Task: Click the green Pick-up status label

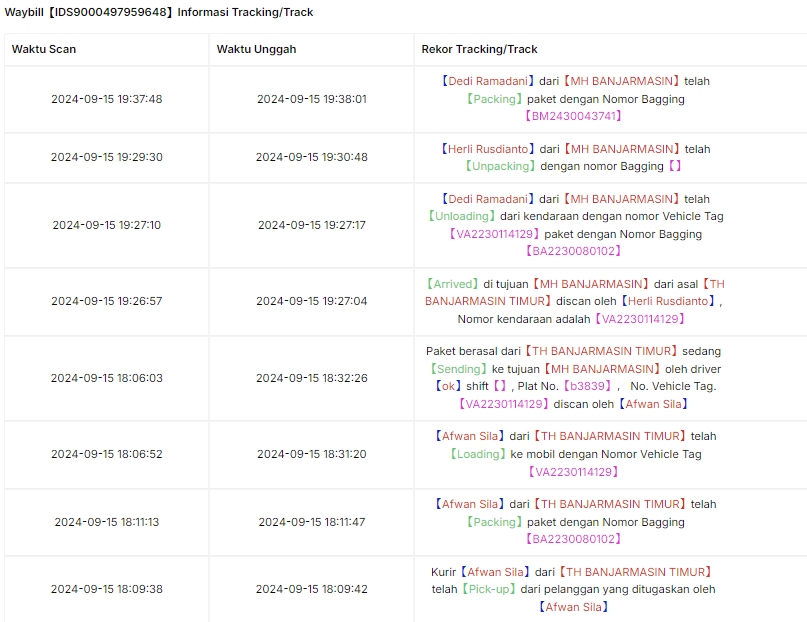Action: tap(488, 590)
